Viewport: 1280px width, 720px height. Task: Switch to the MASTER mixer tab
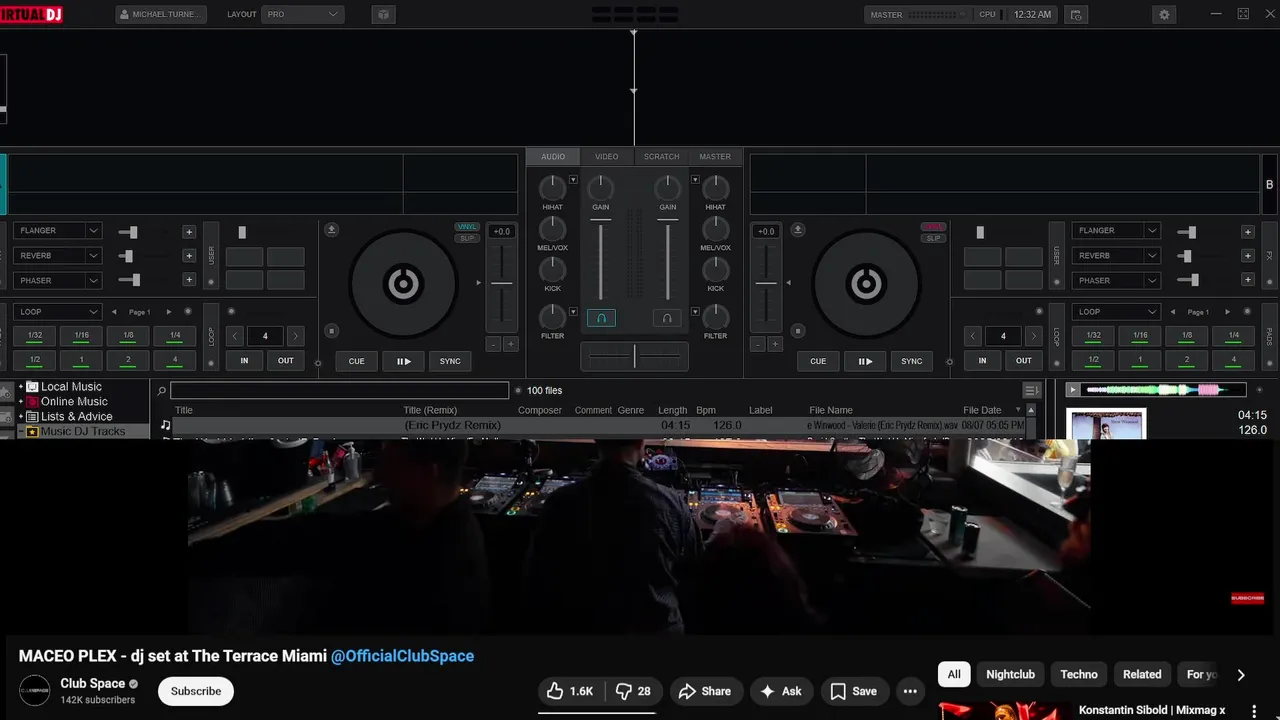(715, 157)
